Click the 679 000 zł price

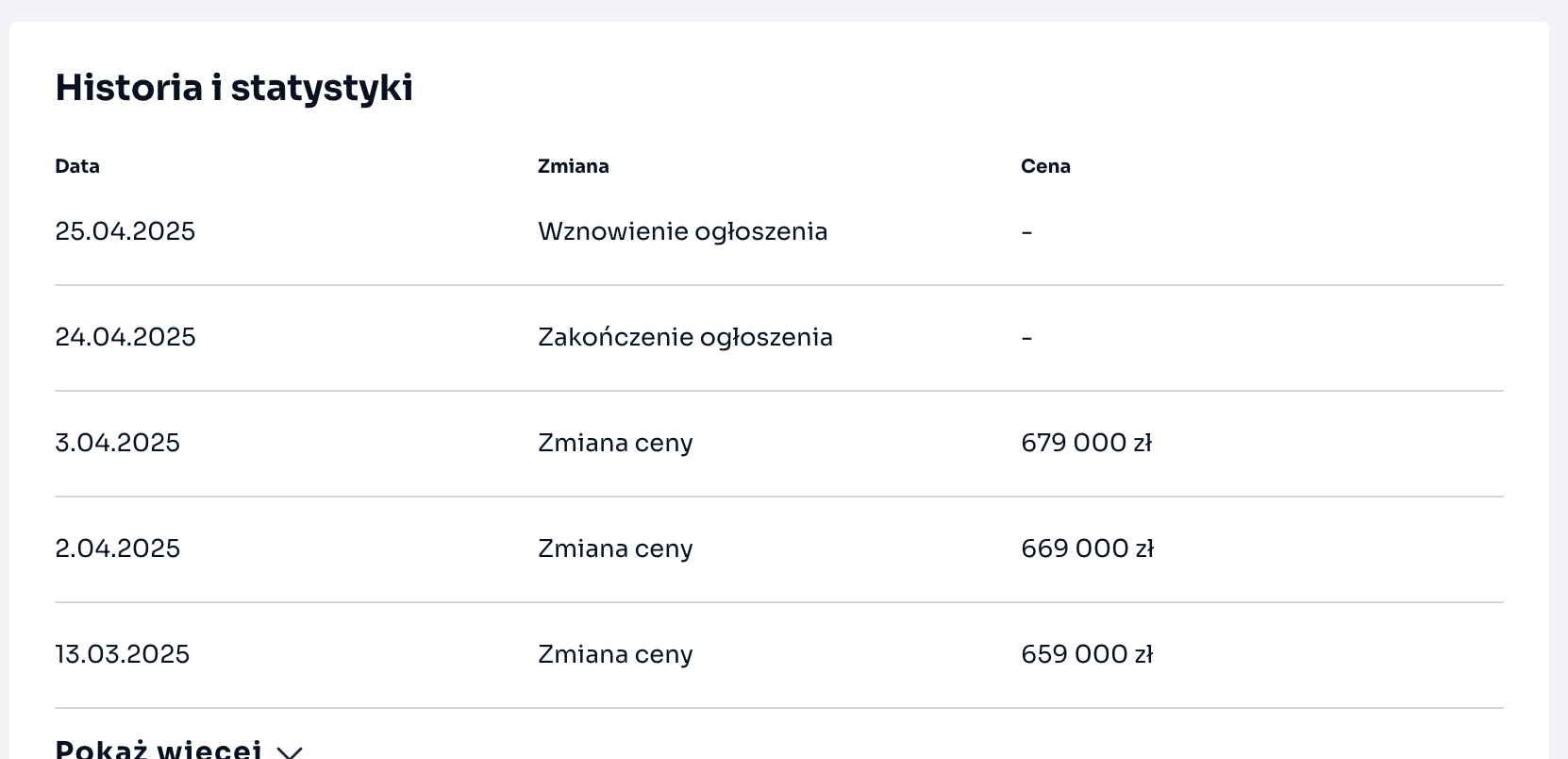(x=1087, y=443)
